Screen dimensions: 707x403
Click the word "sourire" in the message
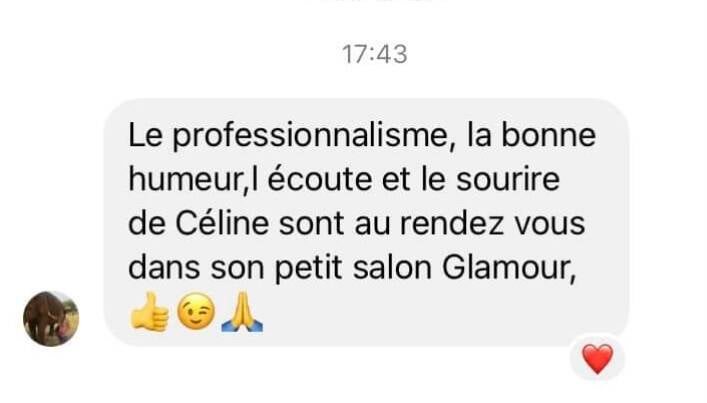[x=508, y=179]
